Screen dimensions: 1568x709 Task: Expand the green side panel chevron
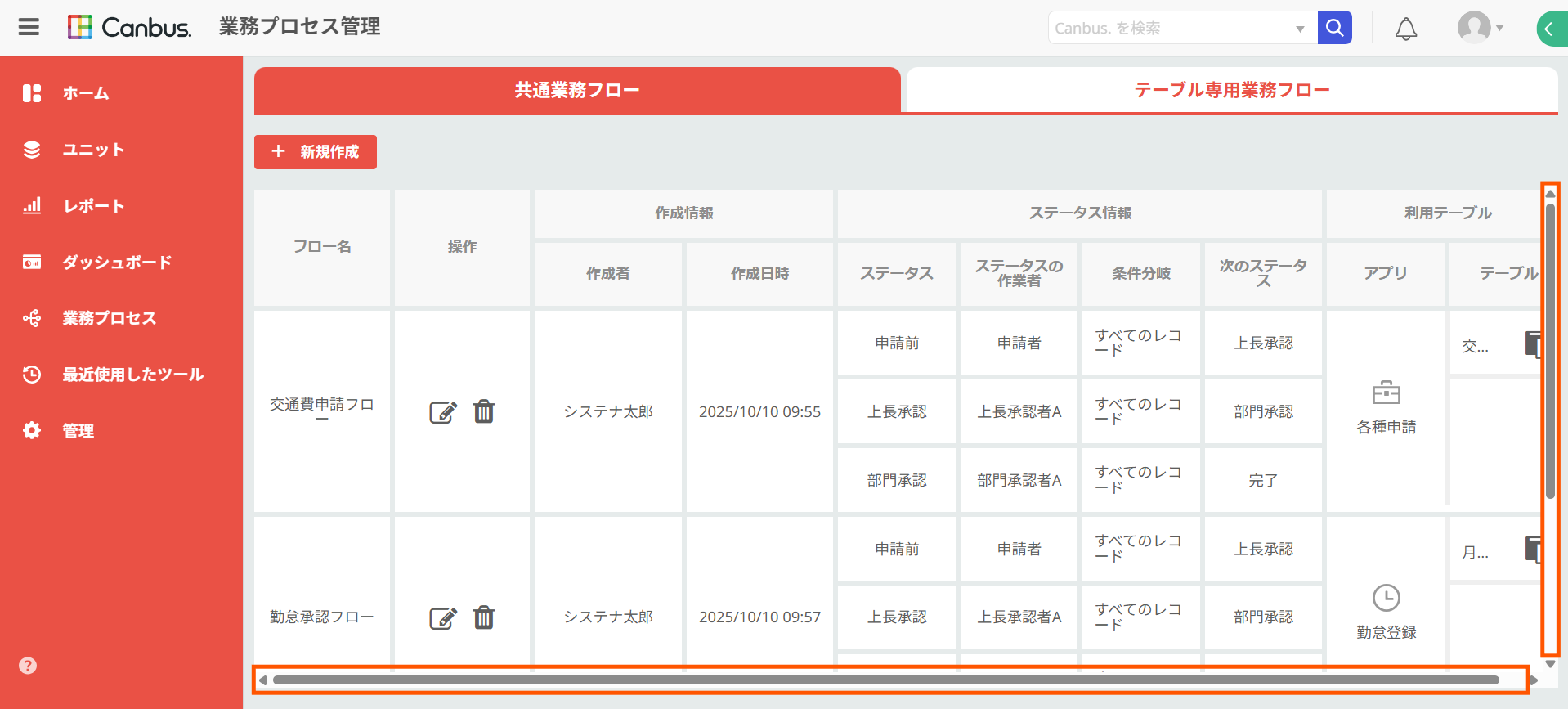[x=1551, y=29]
